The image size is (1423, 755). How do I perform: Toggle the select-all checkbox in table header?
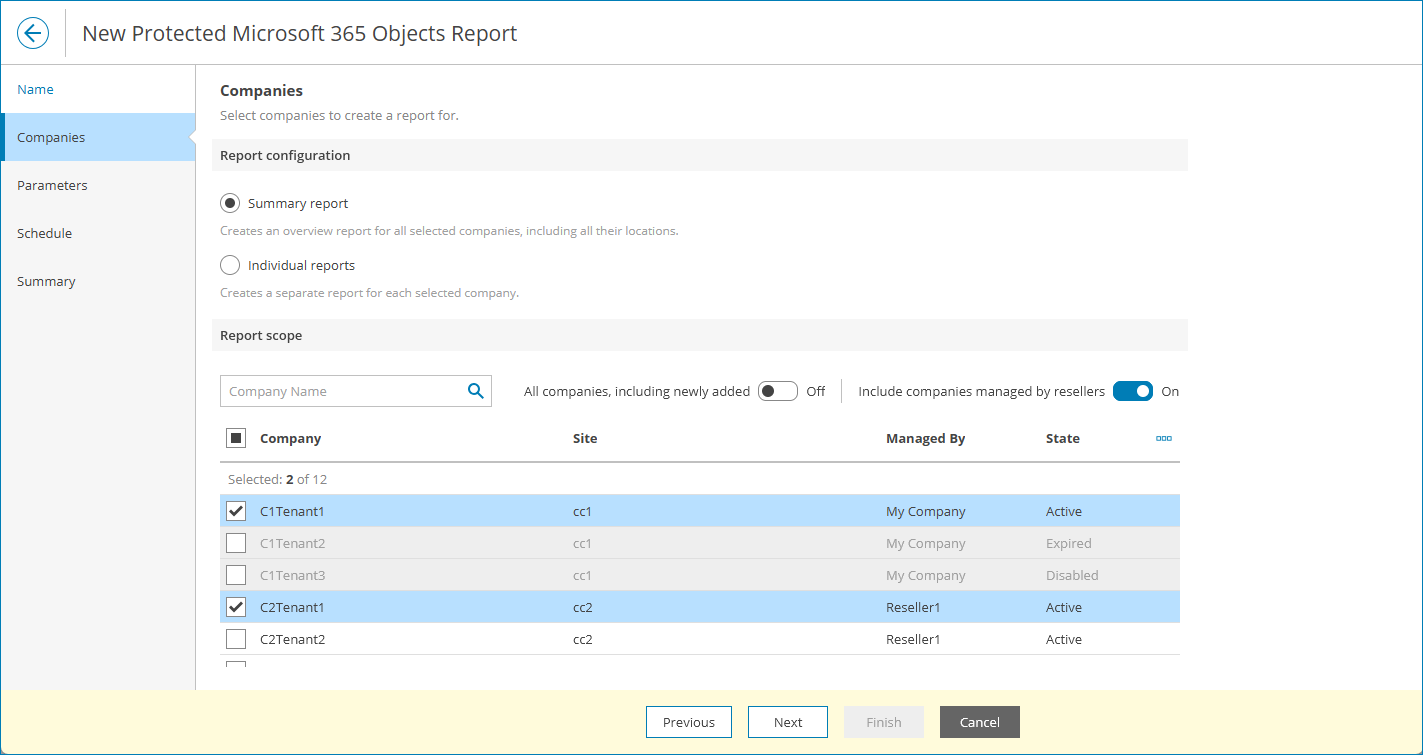236,438
